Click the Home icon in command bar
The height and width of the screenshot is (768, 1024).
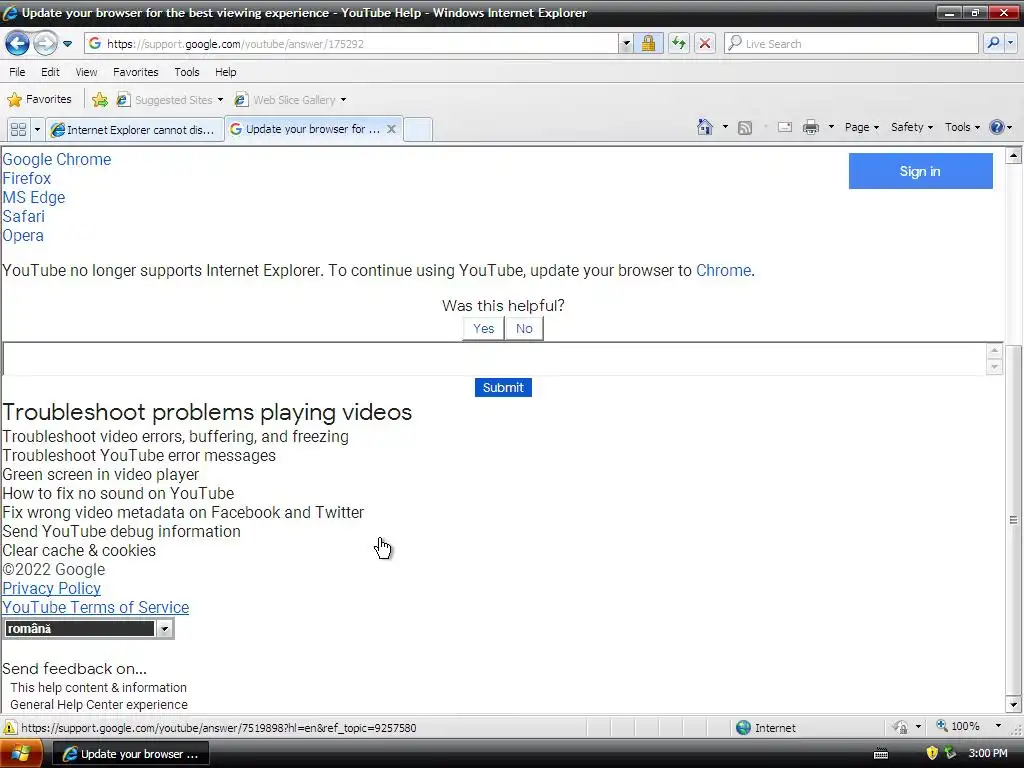705,127
